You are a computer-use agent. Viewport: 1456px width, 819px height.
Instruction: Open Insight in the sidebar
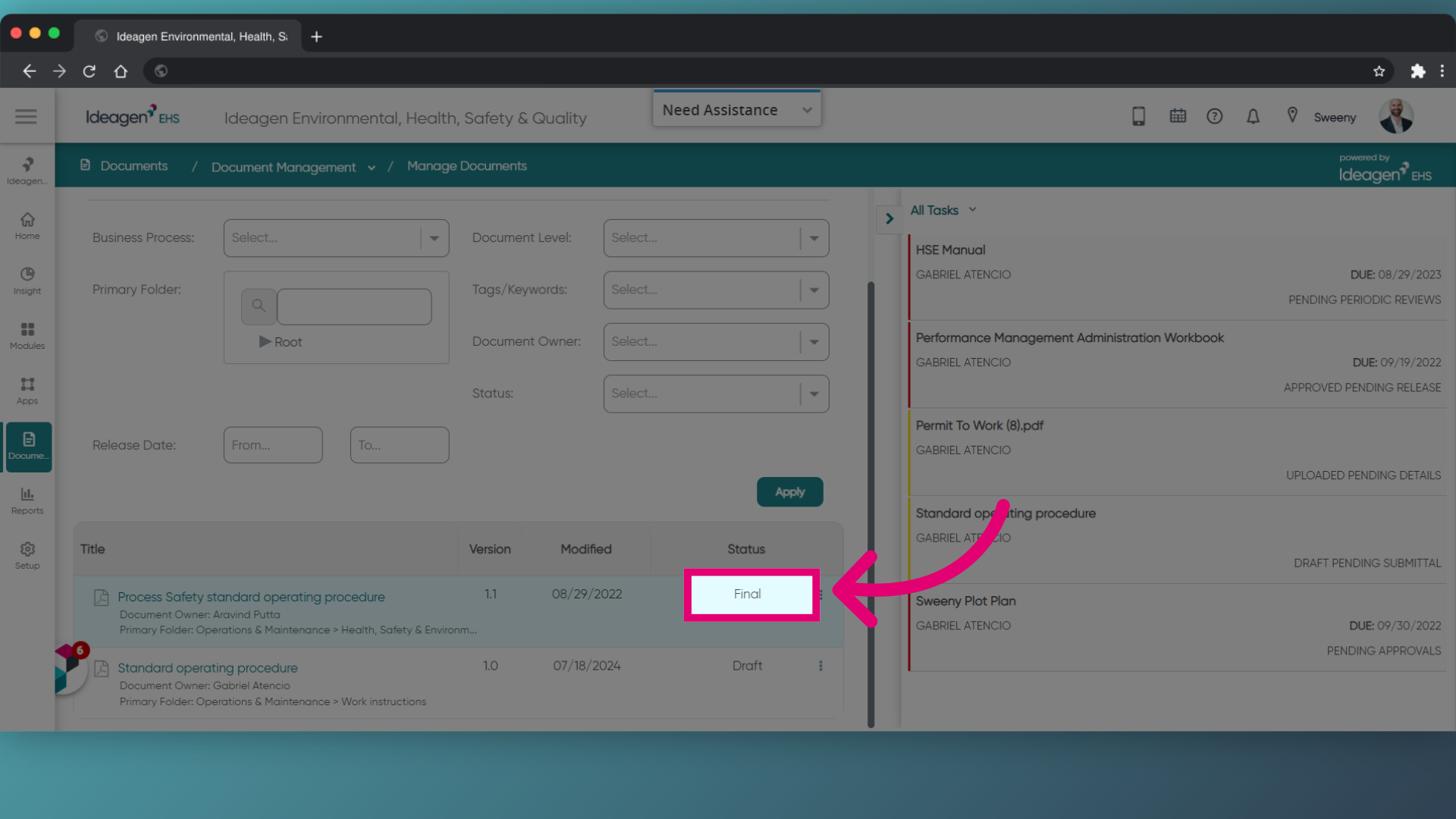click(27, 281)
